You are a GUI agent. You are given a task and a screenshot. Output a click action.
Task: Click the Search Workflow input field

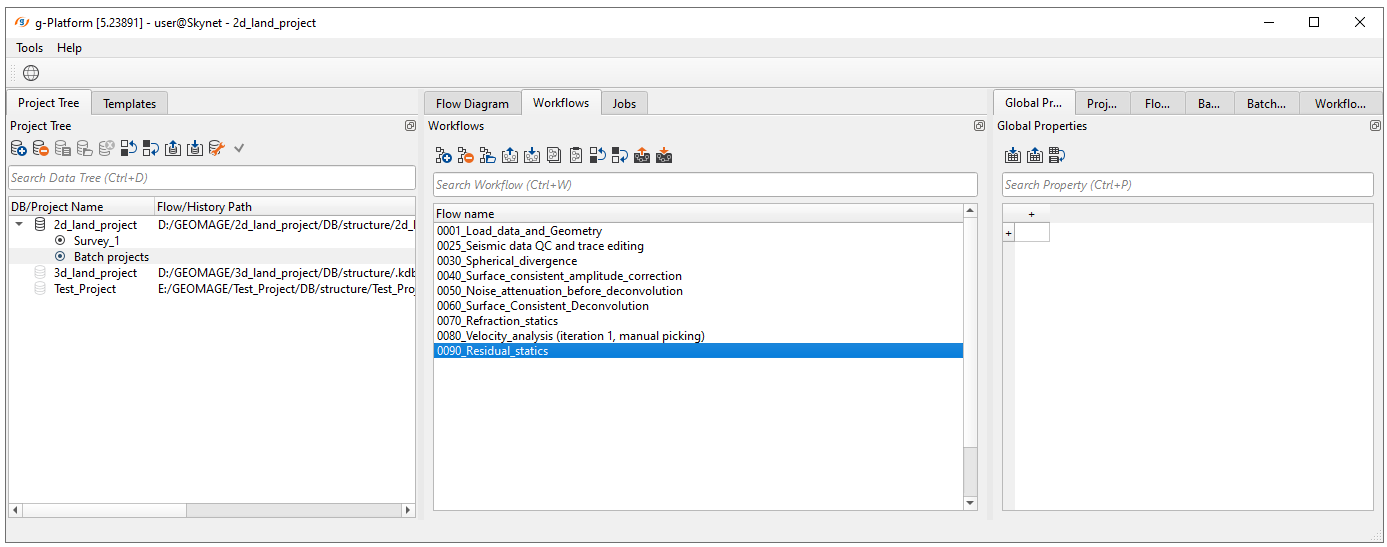[705, 185]
